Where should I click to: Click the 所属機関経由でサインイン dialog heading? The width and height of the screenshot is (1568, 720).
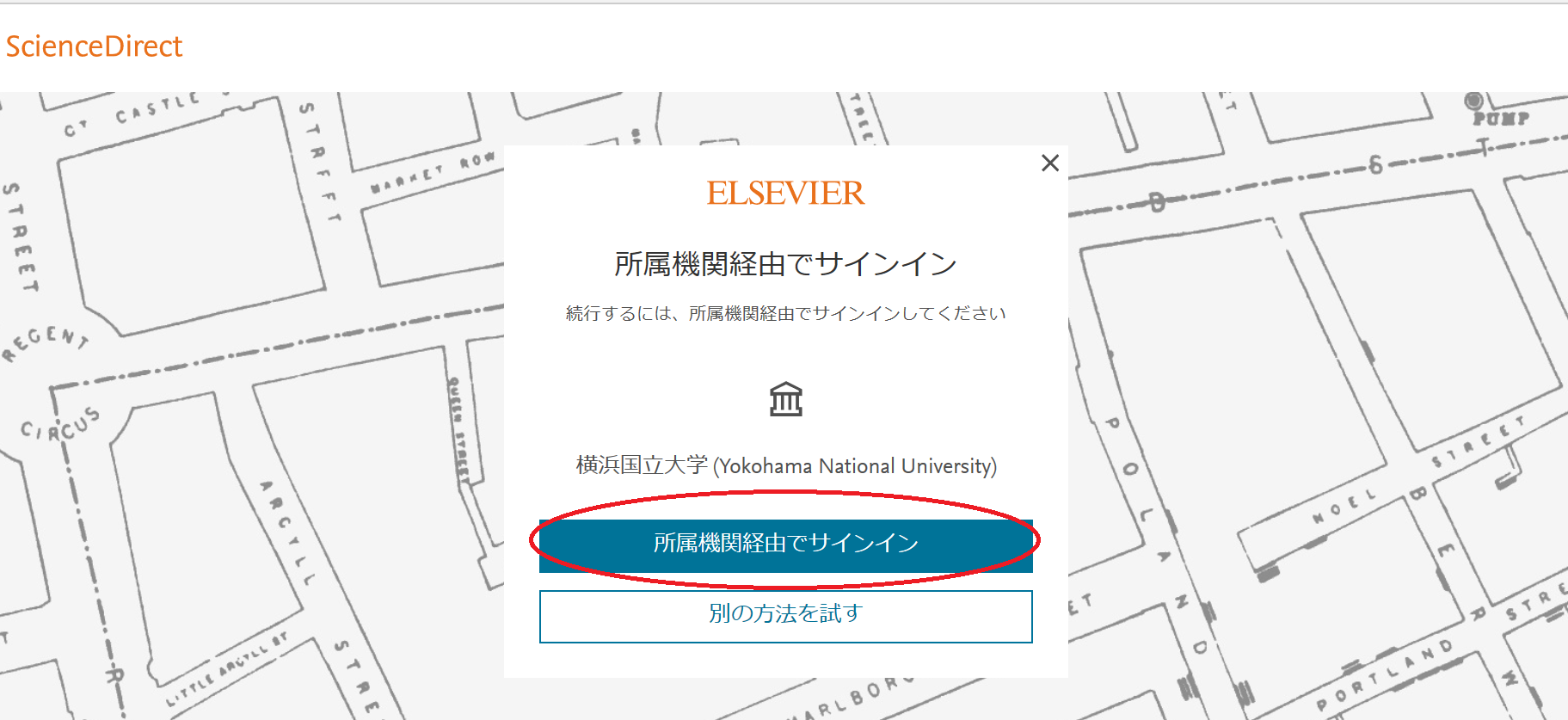(x=785, y=265)
